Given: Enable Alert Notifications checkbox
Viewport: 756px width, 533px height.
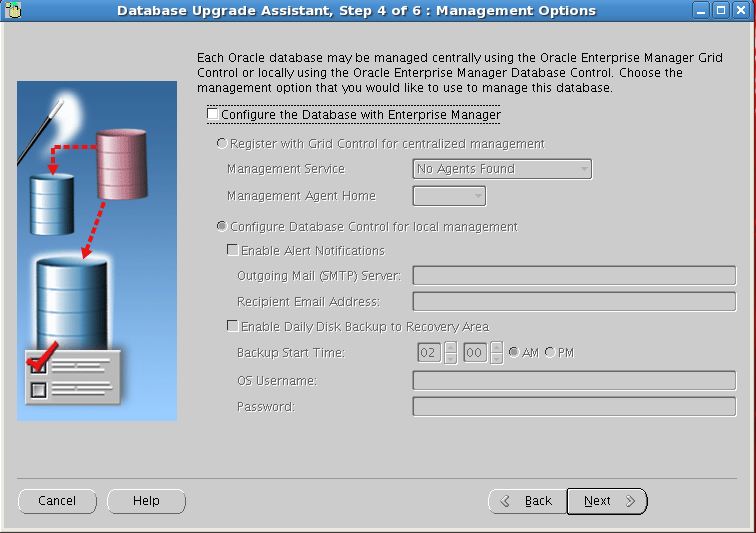Looking at the screenshot, I should click(x=232, y=250).
